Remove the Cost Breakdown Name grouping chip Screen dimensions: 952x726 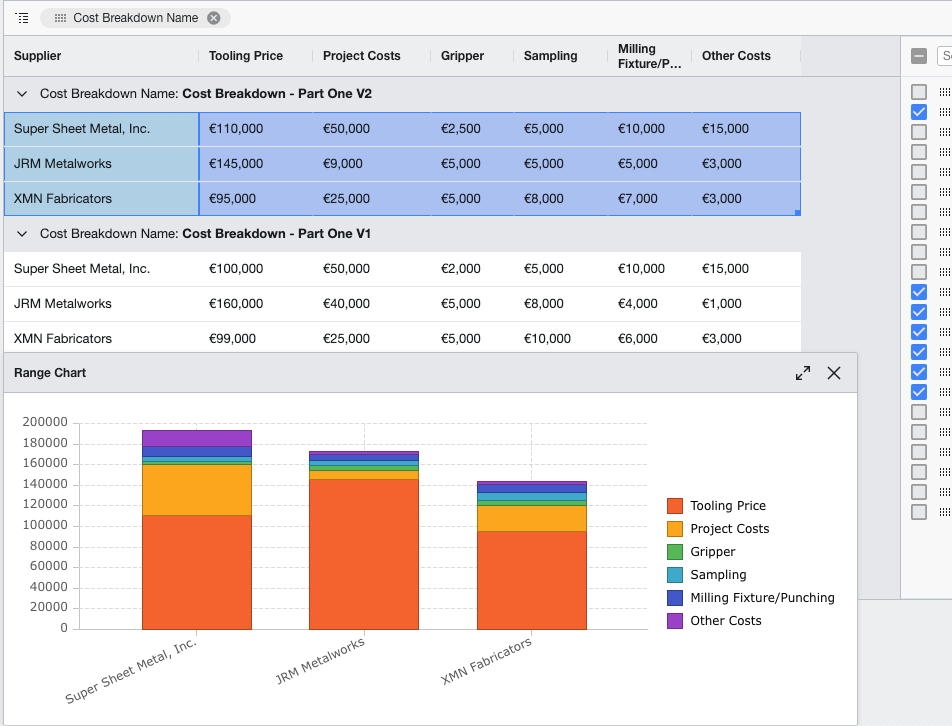(215, 18)
